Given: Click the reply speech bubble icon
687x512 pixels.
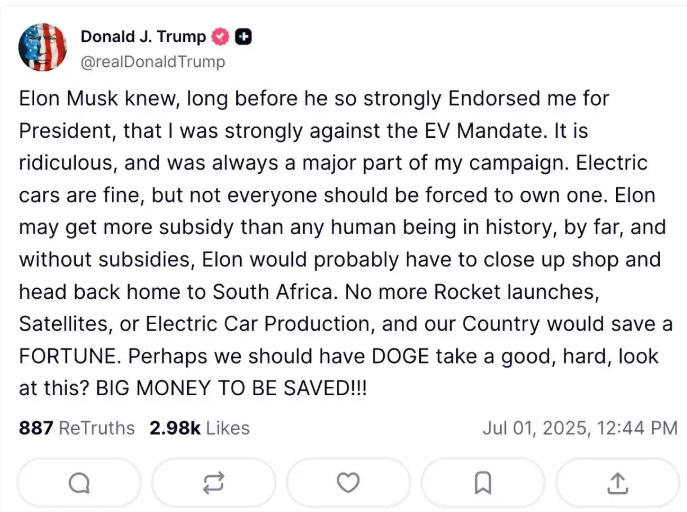Looking at the screenshot, I should (x=79, y=483).
